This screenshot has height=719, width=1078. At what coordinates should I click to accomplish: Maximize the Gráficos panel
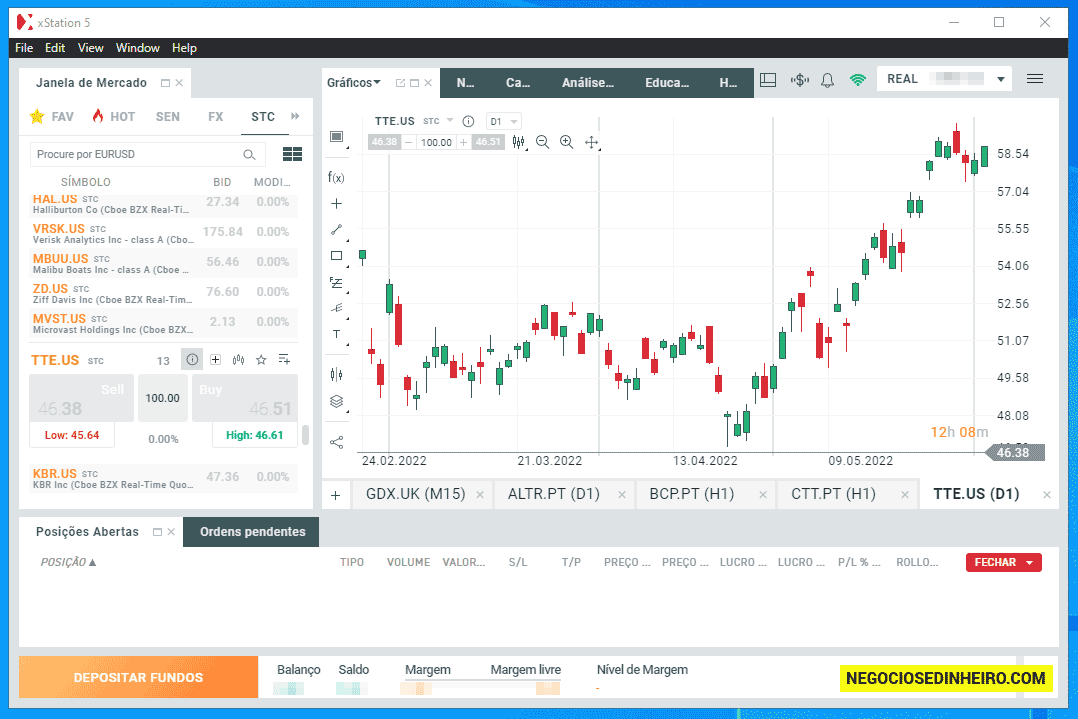coord(414,83)
